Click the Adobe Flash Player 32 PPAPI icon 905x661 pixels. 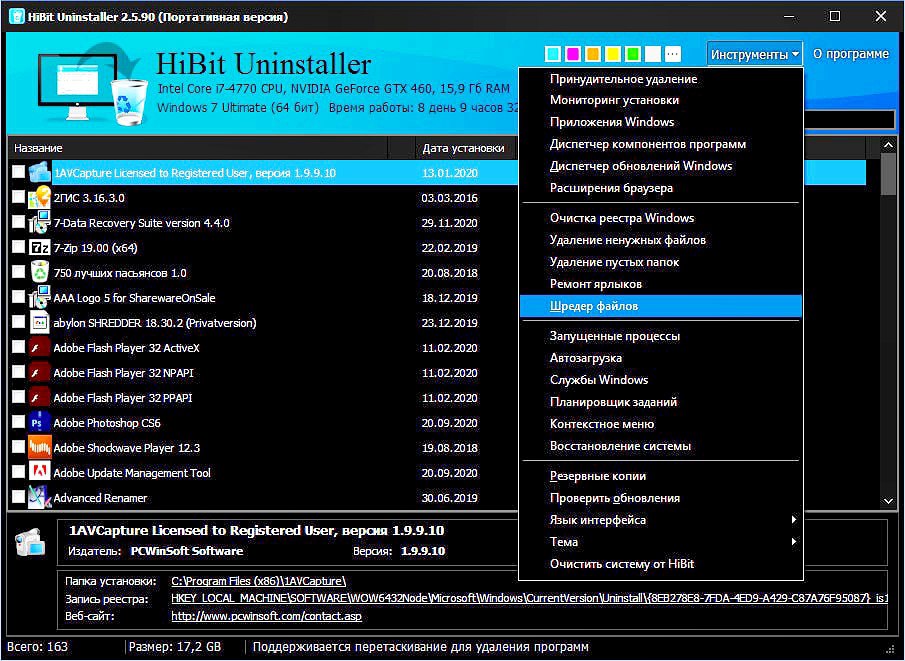coord(40,397)
